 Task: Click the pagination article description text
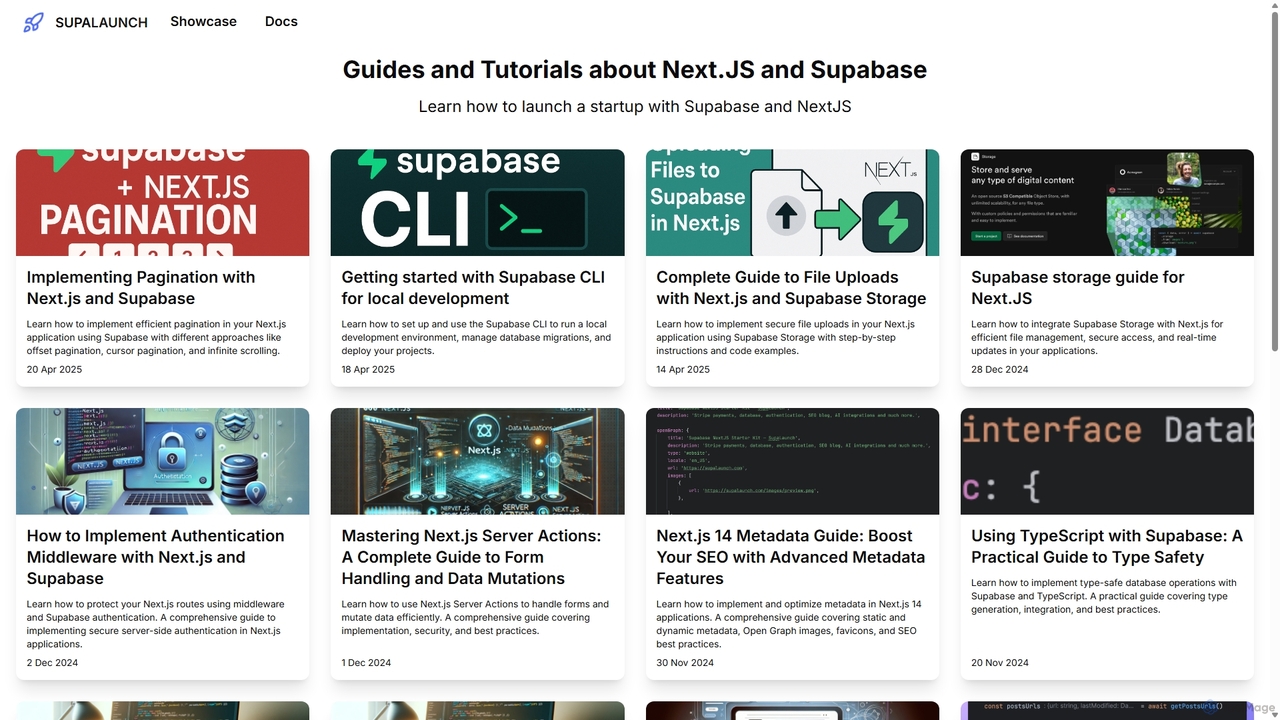coord(157,338)
